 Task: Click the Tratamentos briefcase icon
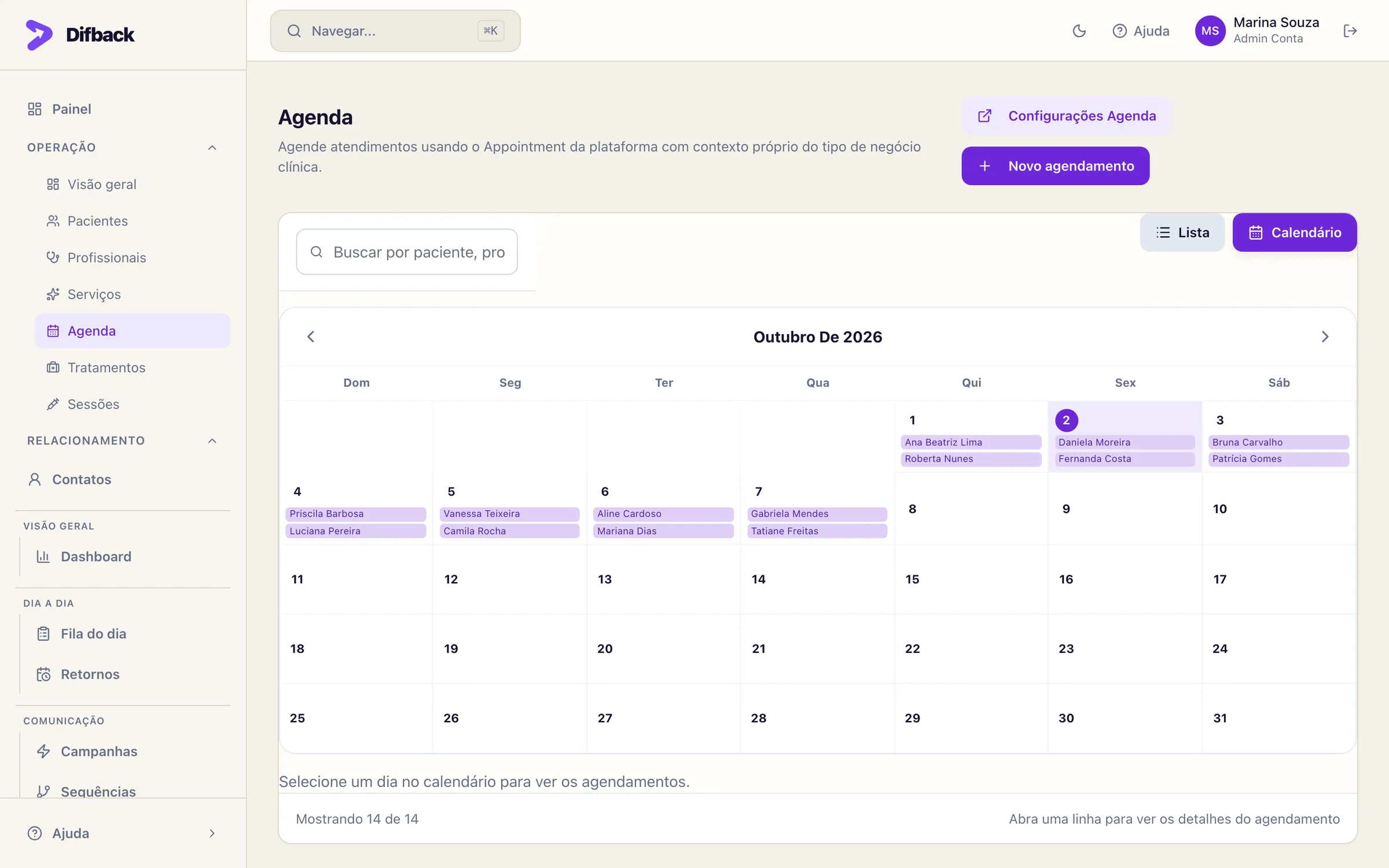click(x=53, y=367)
